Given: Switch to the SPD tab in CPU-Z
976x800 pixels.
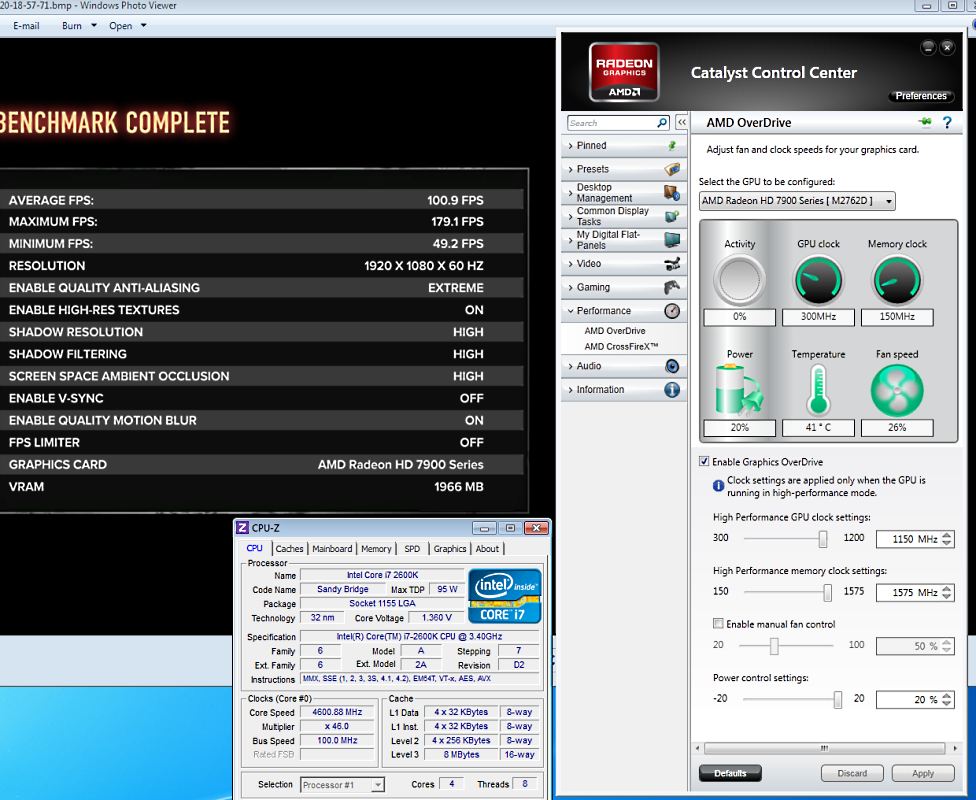Looking at the screenshot, I should tap(412, 548).
